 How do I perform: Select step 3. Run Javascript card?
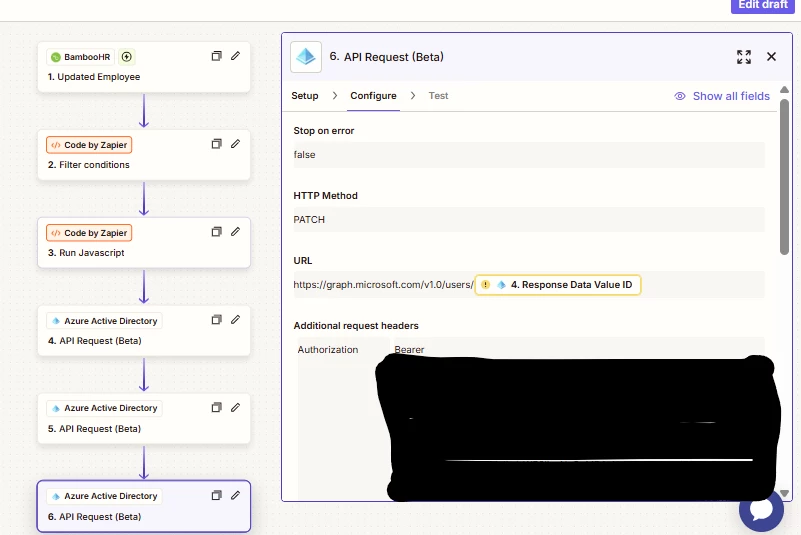click(x=144, y=243)
